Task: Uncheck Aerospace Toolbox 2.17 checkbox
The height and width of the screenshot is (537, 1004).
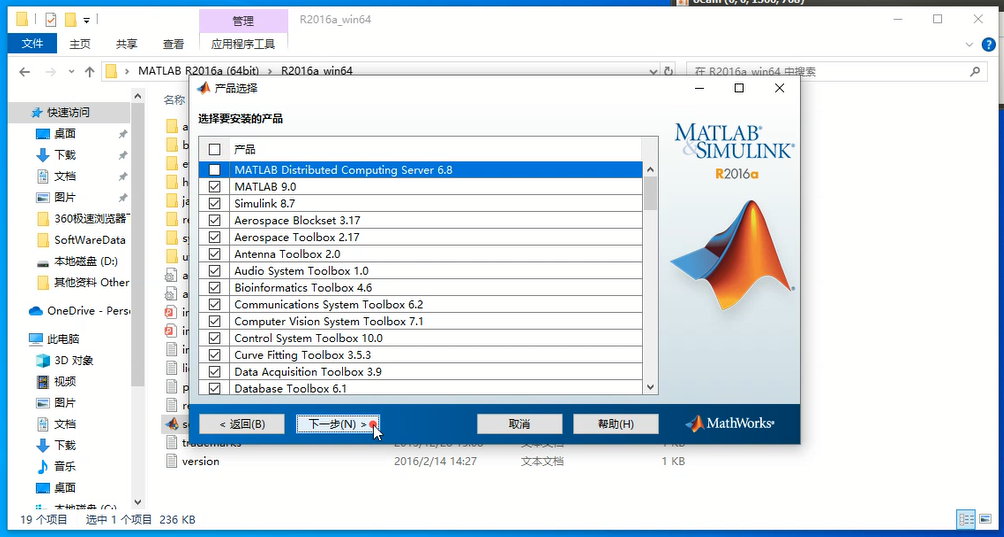Action: click(x=215, y=237)
